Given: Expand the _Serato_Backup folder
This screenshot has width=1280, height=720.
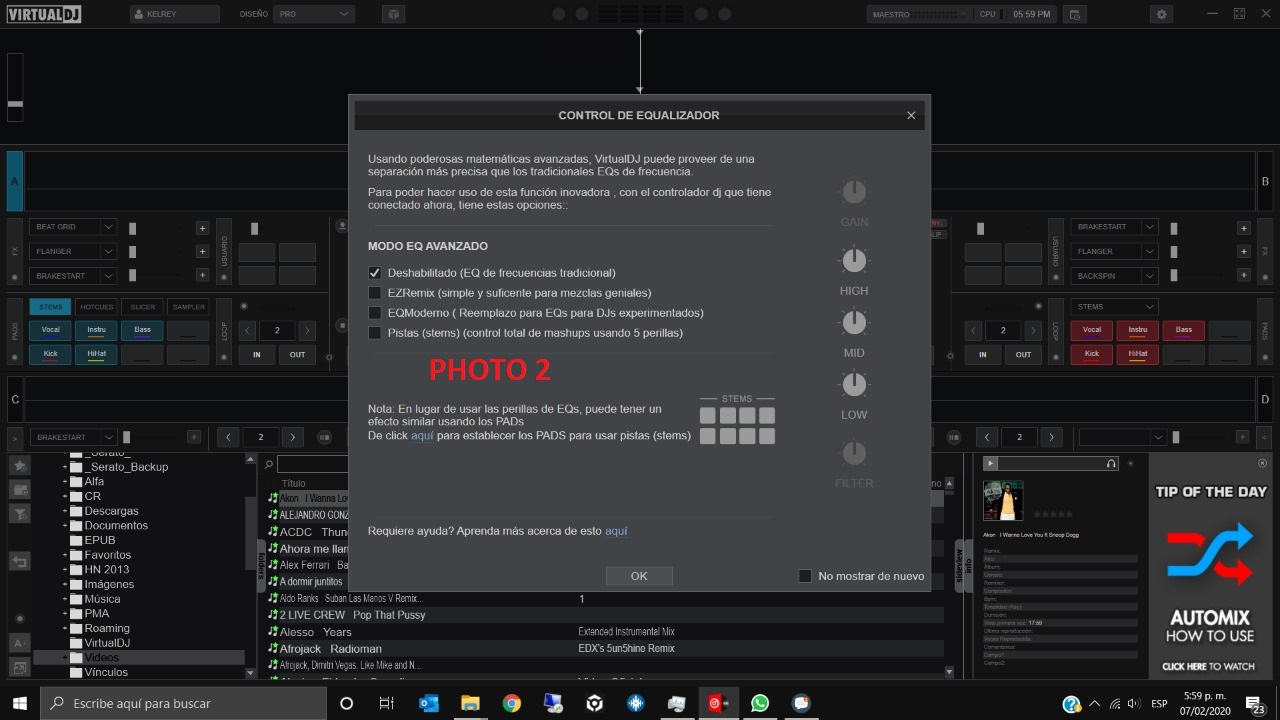Looking at the screenshot, I should [65, 467].
